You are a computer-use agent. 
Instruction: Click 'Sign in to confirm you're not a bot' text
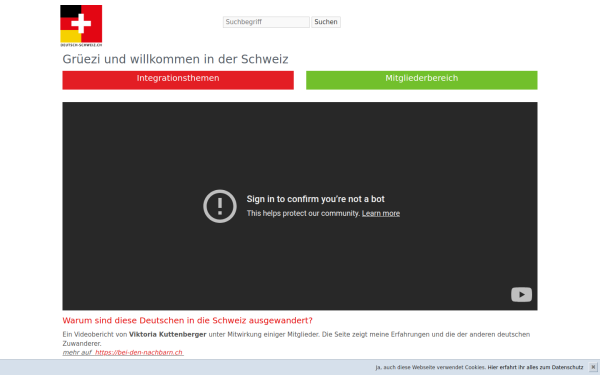click(x=315, y=199)
